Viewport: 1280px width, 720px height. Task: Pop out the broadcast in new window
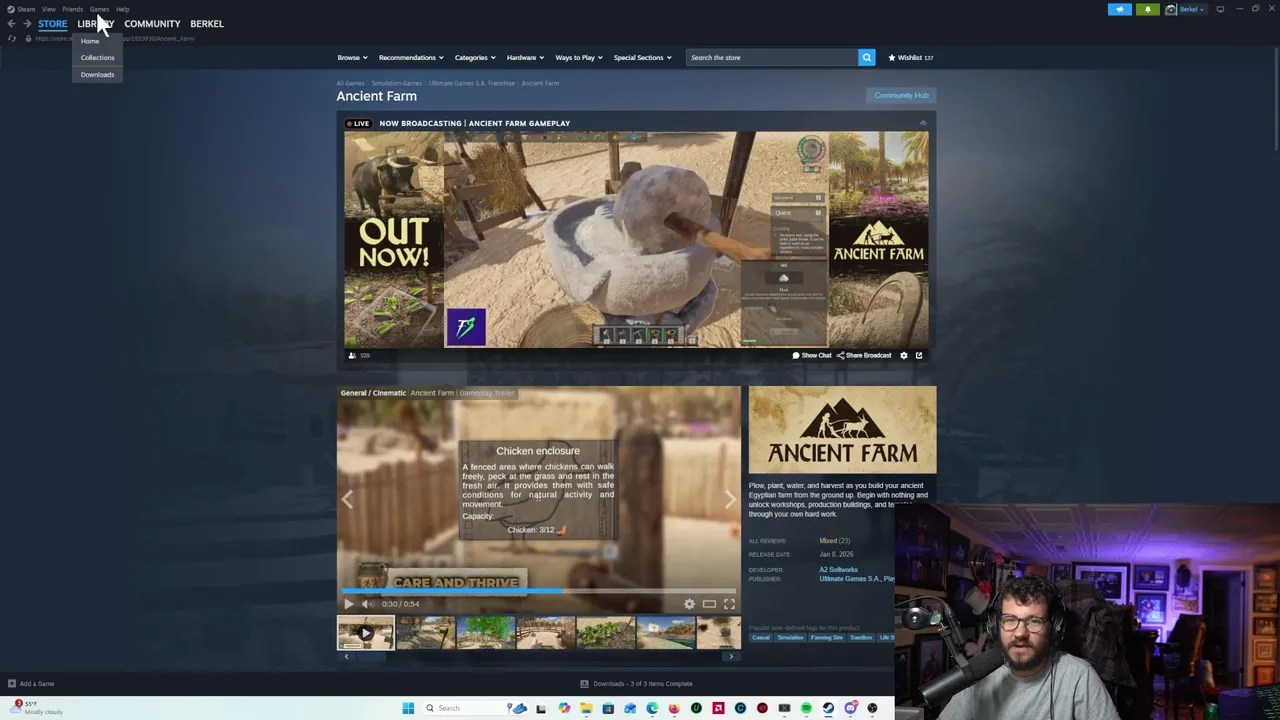click(919, 355)
